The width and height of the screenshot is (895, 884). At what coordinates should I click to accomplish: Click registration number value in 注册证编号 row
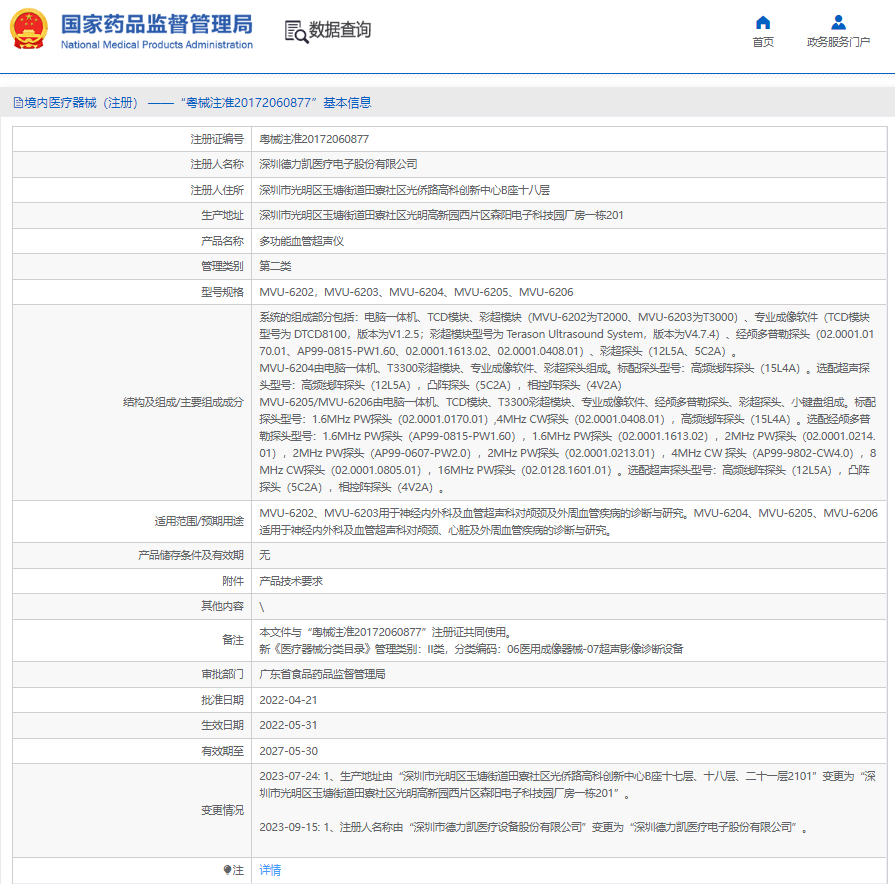pyautogui.click(x=314, y=139)
